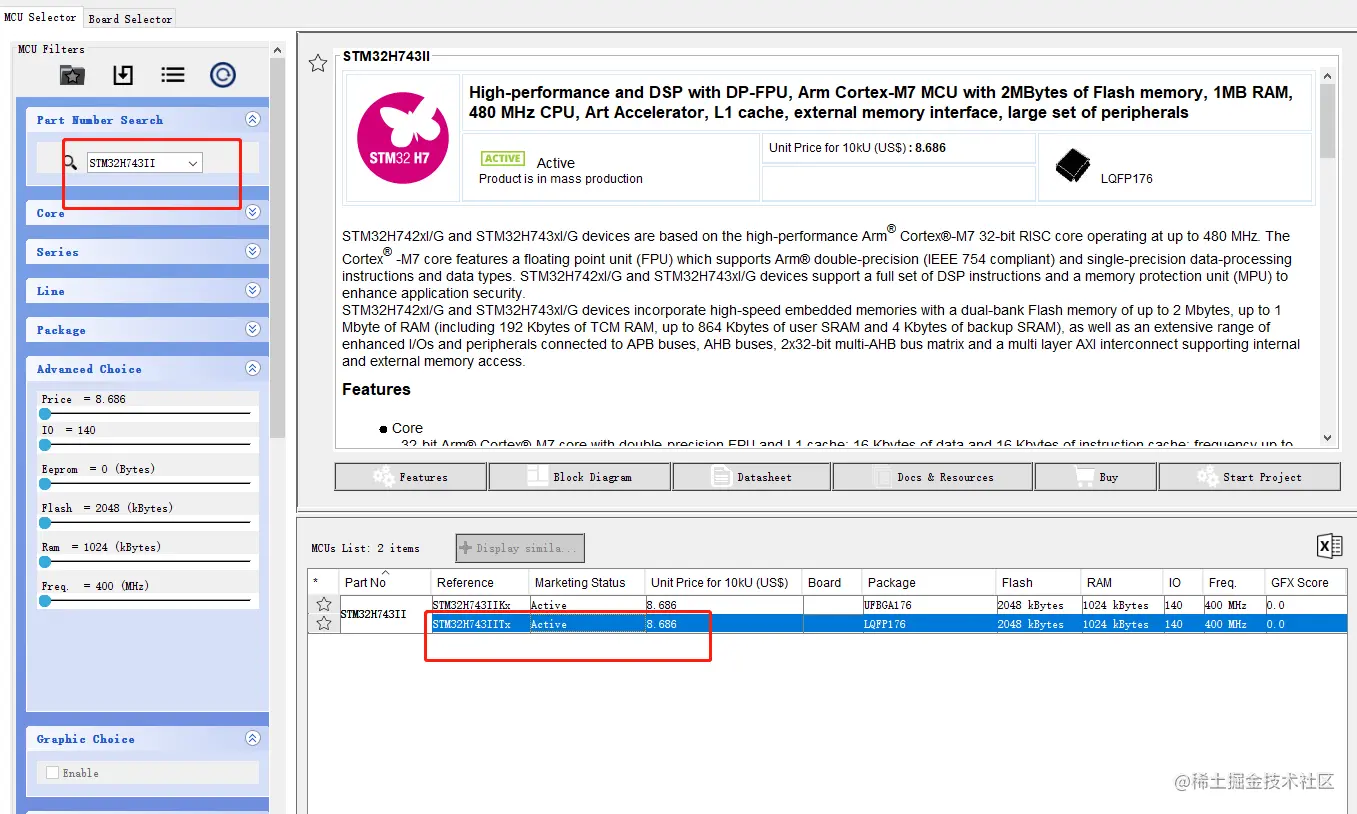The width and height of the screenshot is (1357, 814).
Task: Click the Freq. slider handle
Action: (45, 600)
